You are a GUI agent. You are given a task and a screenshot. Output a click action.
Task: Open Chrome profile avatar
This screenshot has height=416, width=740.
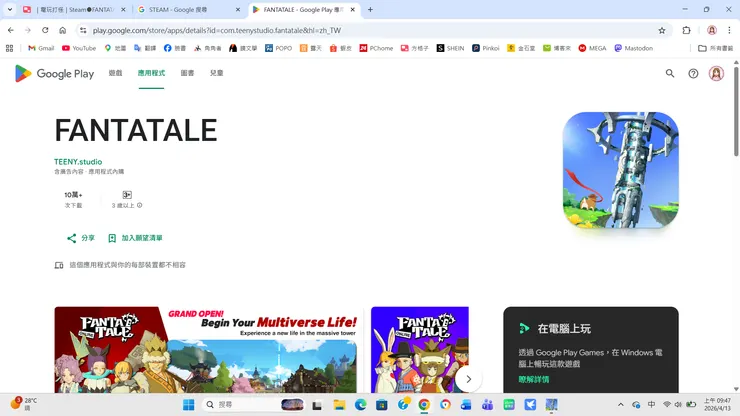(712, 30)
